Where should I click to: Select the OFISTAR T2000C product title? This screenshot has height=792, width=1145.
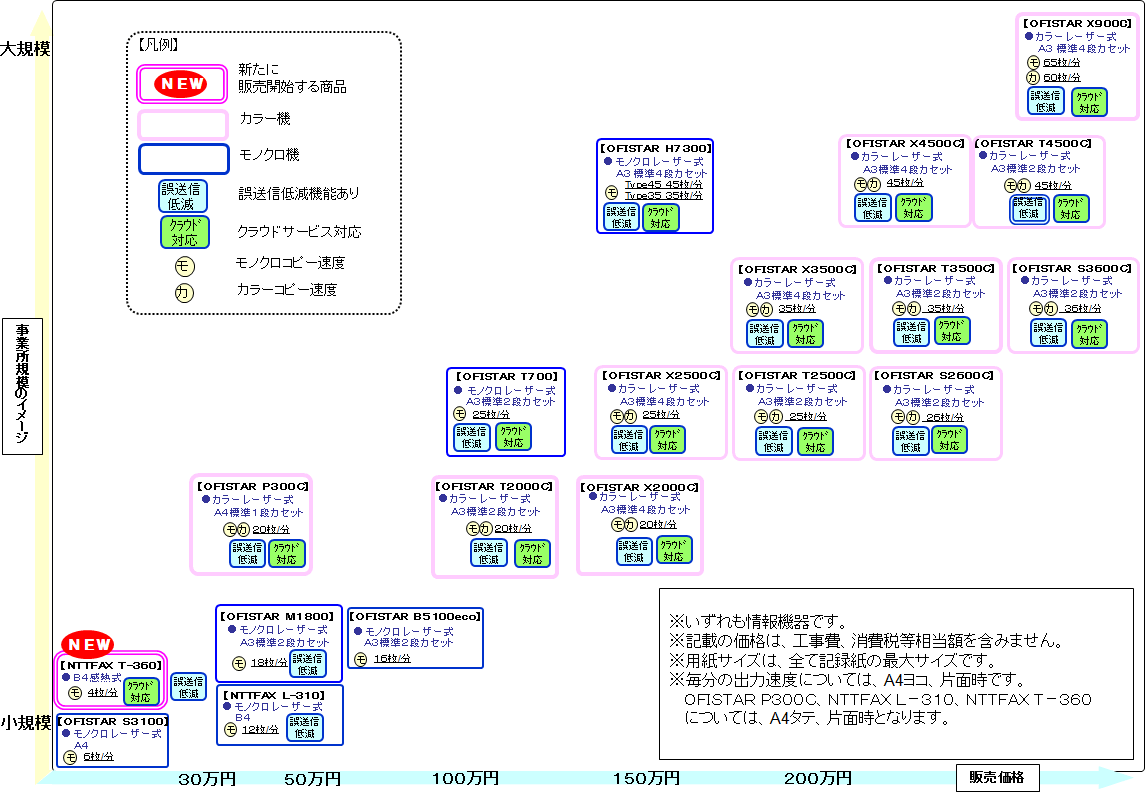[494, 486]
